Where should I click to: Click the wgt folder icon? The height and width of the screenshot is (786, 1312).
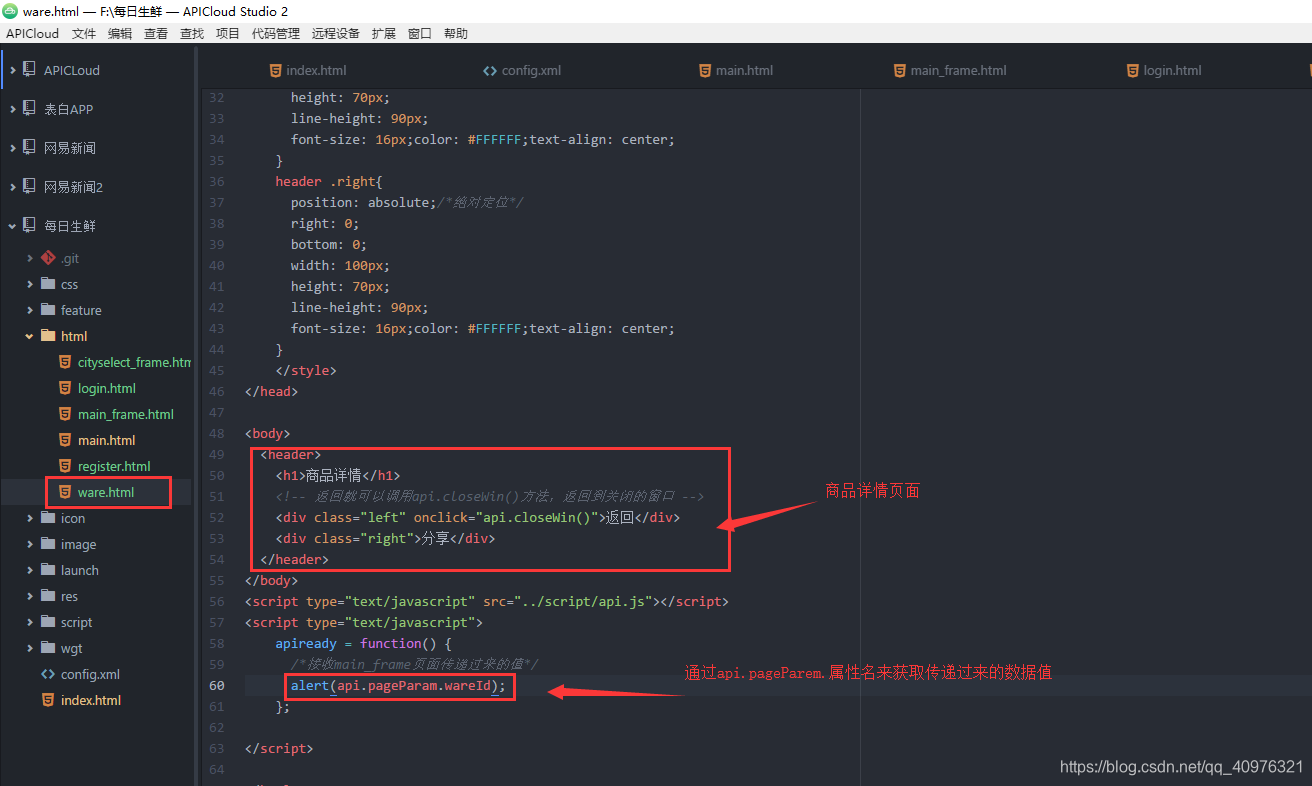pyautogui.click(x=47, y=648)
